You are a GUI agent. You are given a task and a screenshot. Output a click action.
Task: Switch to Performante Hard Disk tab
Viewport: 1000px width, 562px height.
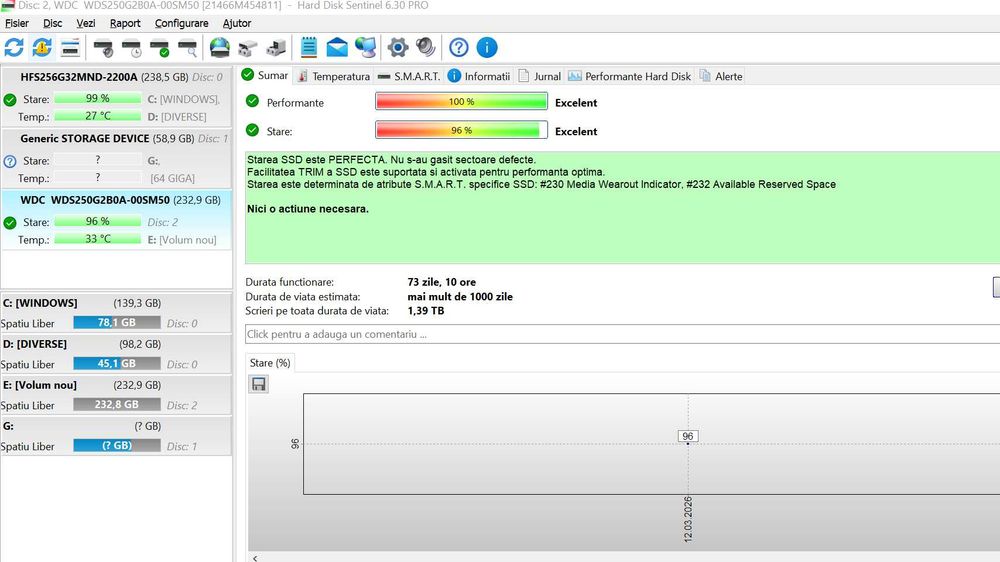[x=629, y=76]
